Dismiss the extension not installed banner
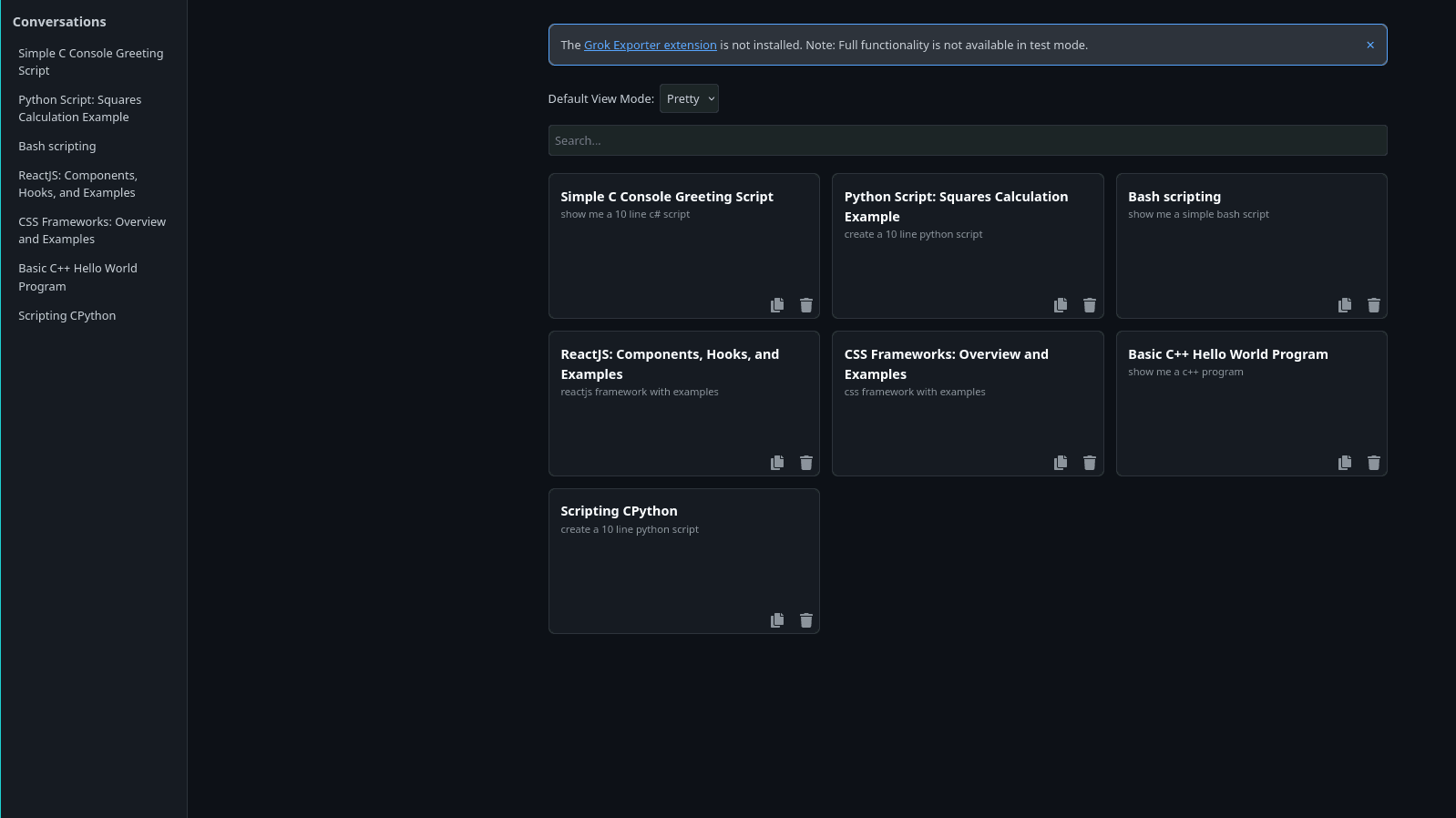The width and height of the screenshot is (1456, 818). click(1369, 45)
